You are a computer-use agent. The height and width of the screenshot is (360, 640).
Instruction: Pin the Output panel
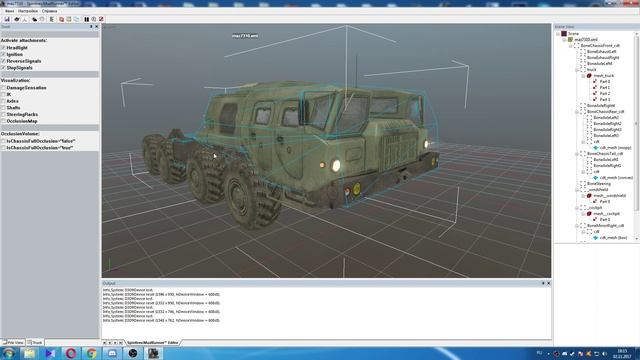(543, 283)
